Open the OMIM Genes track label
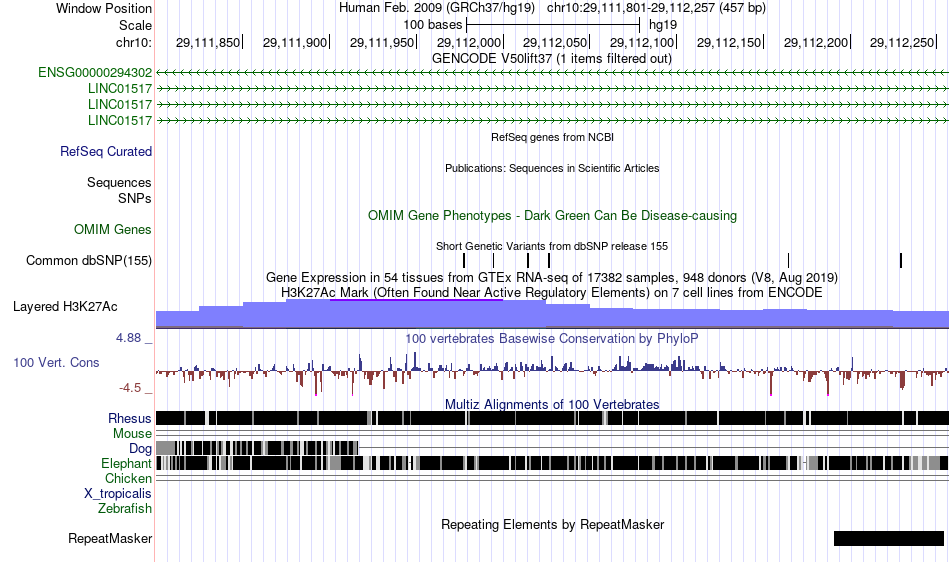950x562 pixels. pos(113,230)
